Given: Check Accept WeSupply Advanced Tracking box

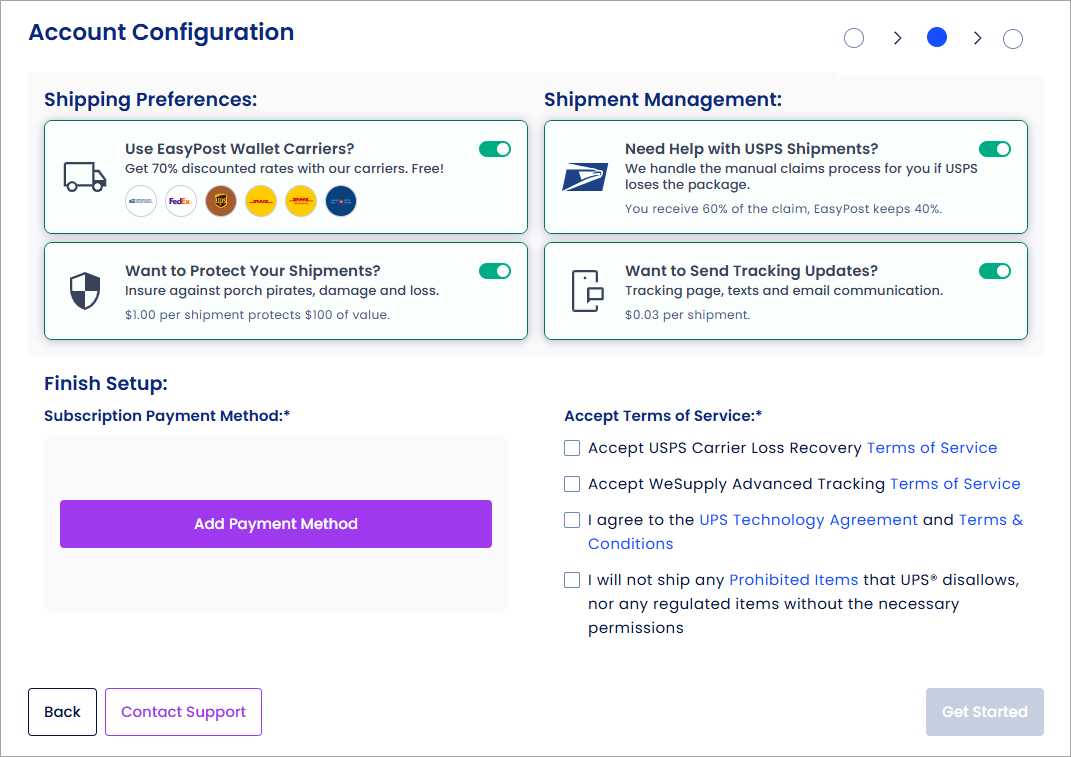Looking at the screenshot, I should click(572, 484).
